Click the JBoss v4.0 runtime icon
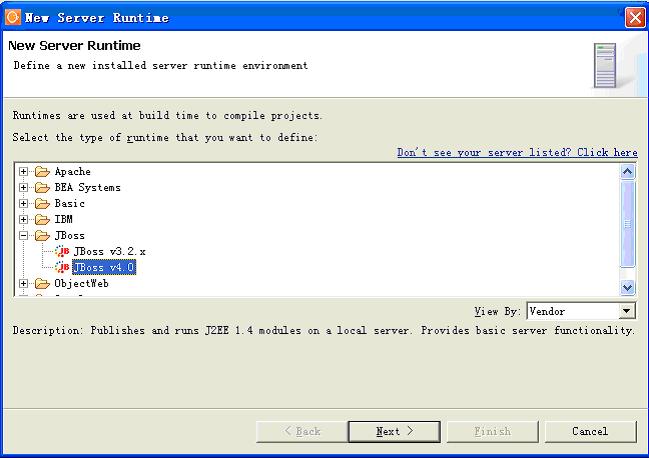 62,267
